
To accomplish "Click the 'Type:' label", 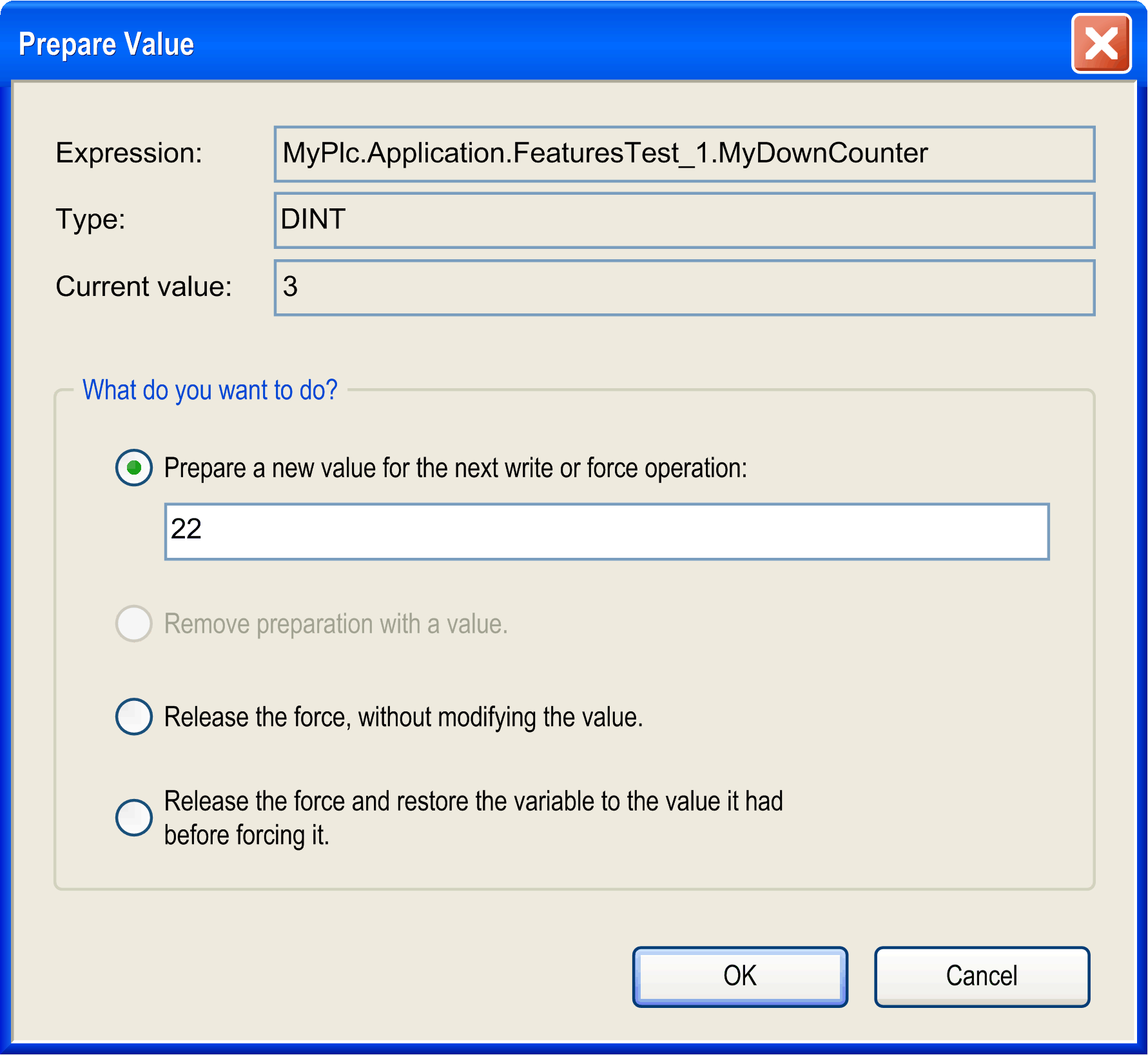I will coord(90,220).
